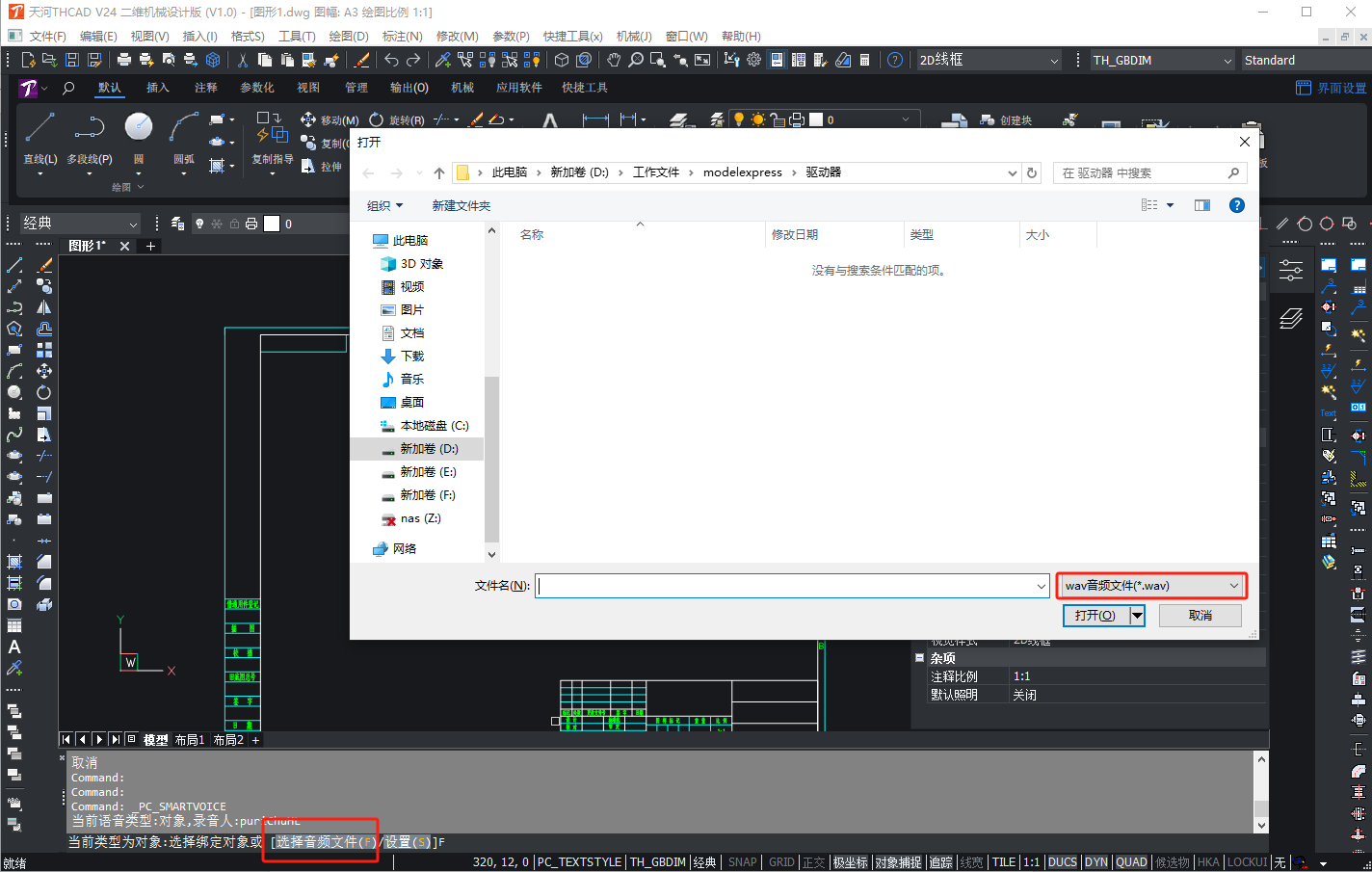Image resolution: width=1372 pixels, height=872 pixels.
Task: Expand the address bar path history dropdown
Action: pyautogui.click(x=1012, y=172)
